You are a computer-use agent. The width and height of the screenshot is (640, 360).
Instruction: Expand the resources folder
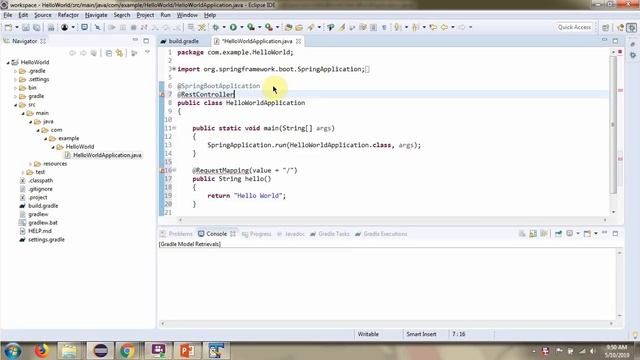(31, 164)
